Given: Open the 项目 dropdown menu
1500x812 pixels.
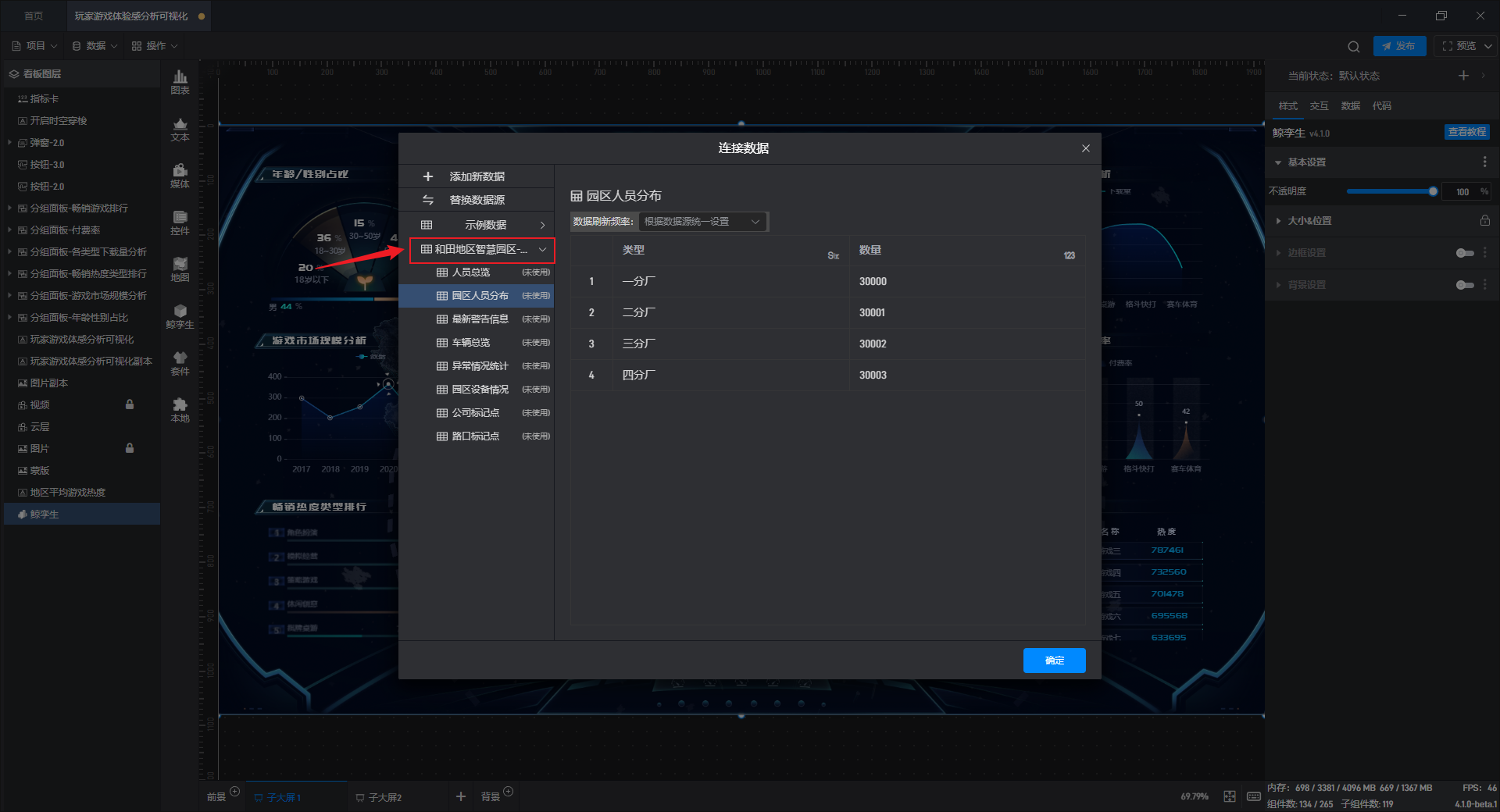Looking at the screenshot, I should click(34, 46).
